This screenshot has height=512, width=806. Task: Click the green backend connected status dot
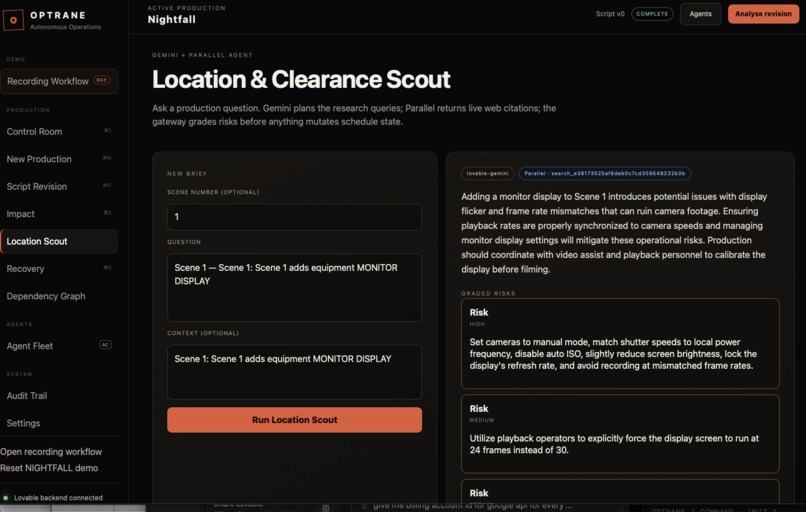pyautogui.click(x=6, y=498)
